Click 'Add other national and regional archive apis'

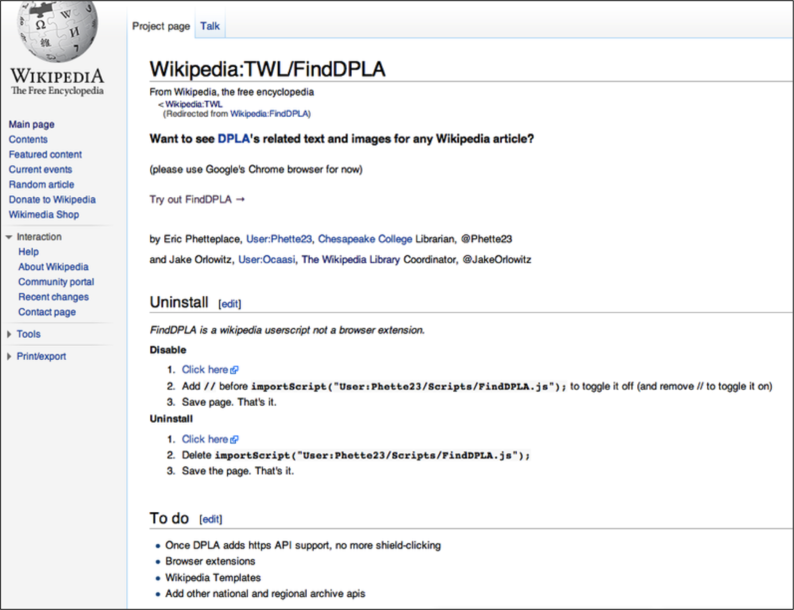(265, 594)
